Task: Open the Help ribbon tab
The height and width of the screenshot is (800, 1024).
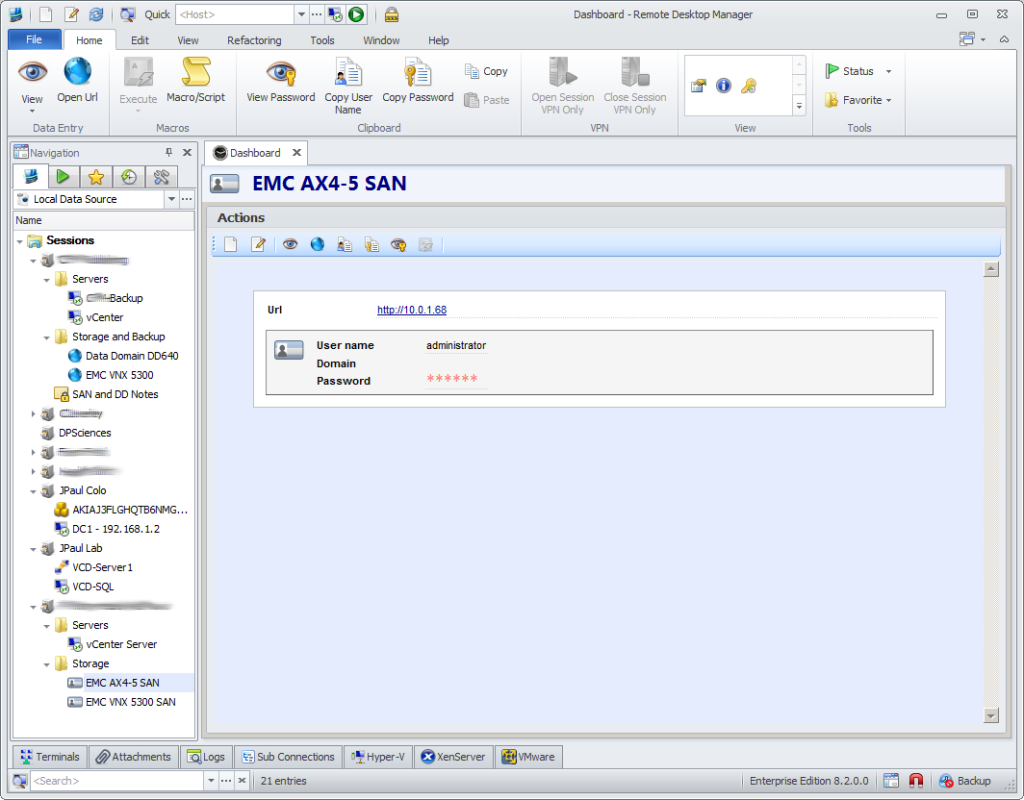Action: point(438,40)
